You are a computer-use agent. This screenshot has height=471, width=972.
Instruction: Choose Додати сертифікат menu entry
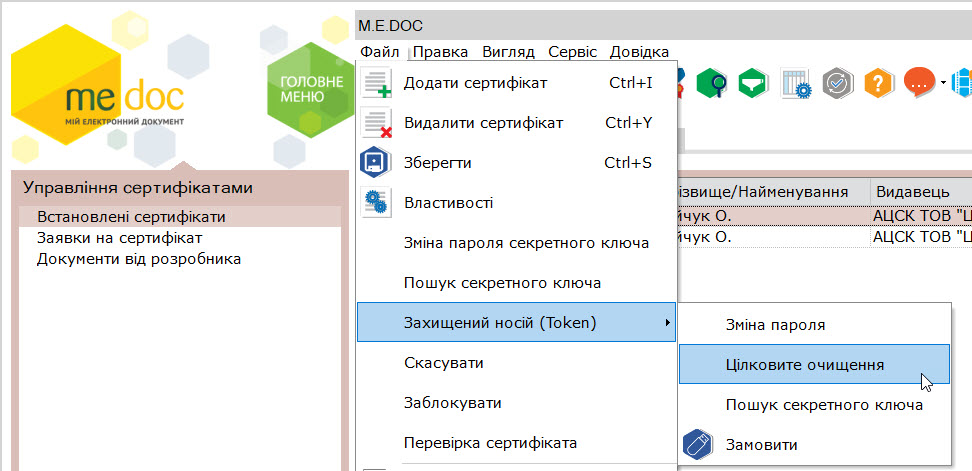[x=516, y=82]
